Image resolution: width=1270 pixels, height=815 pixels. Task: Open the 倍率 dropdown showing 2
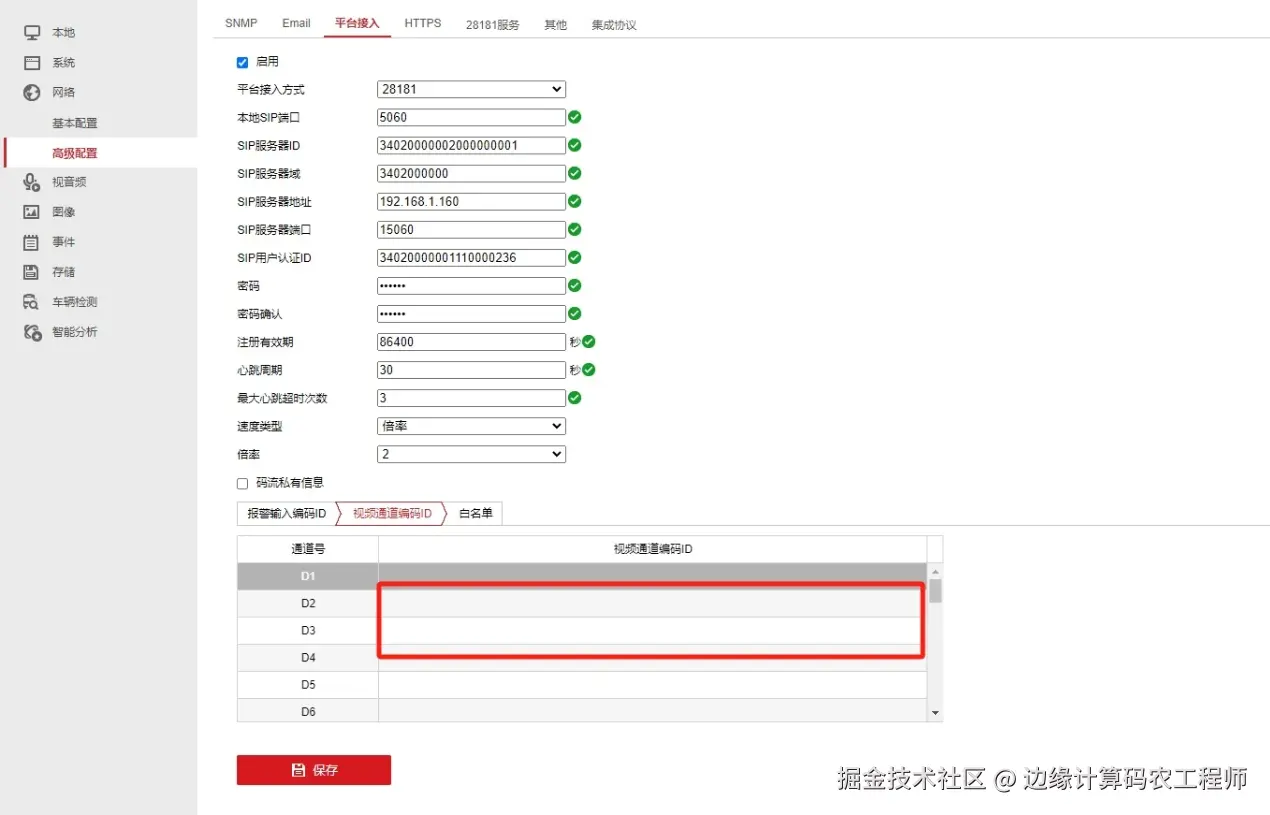point(471,454)
